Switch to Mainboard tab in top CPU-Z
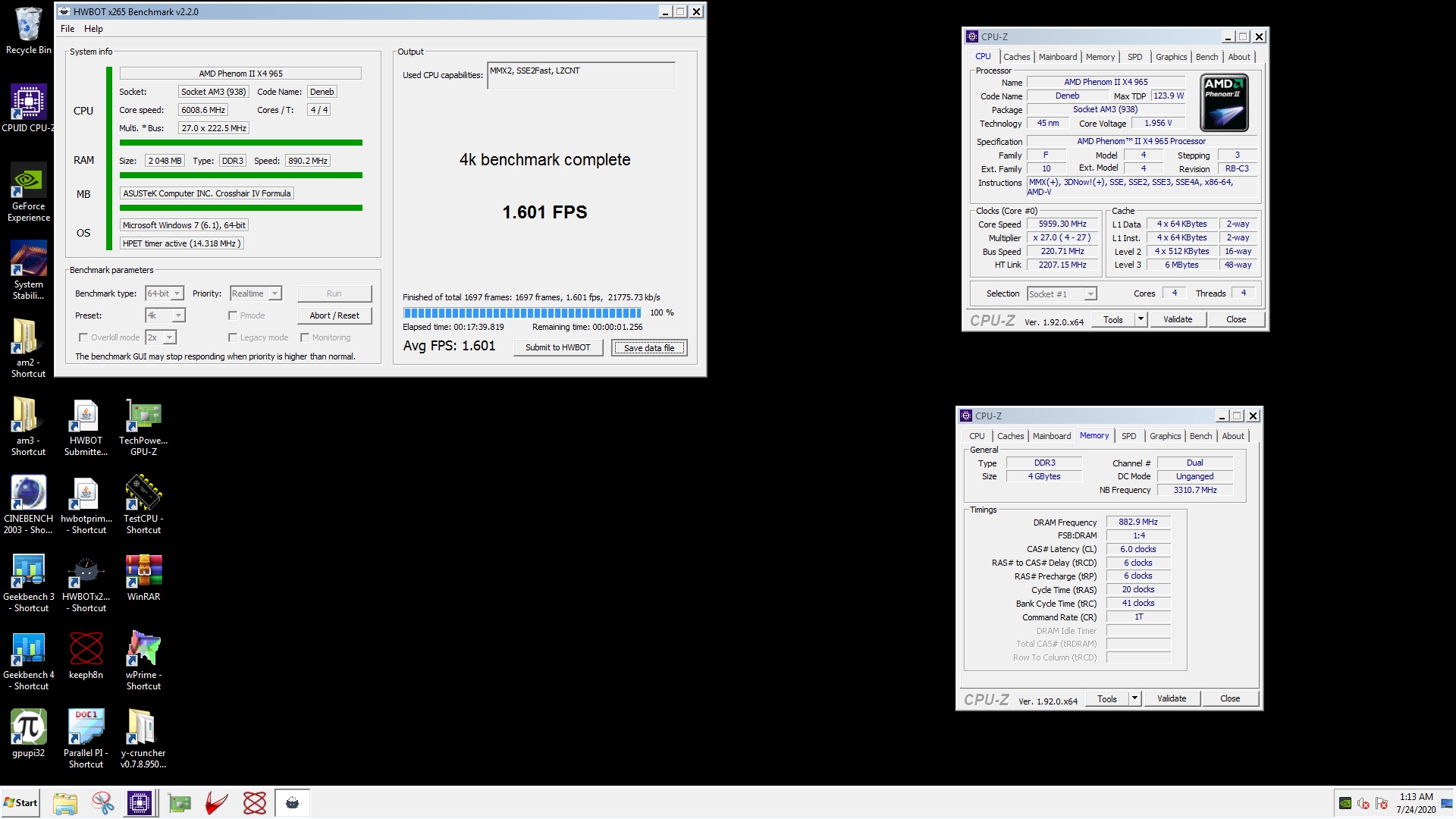This screenshot has width=1456, height=819. click(x=1058, y=57)
